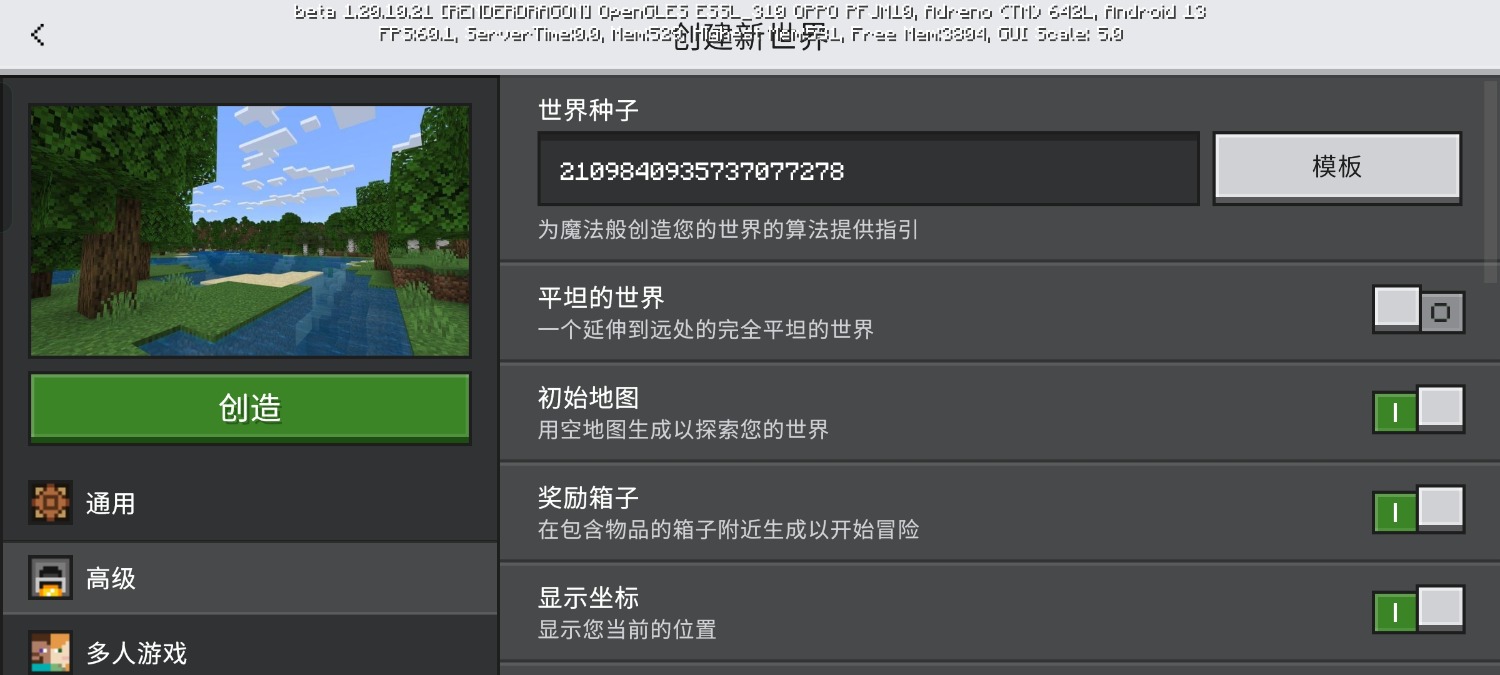This screenshot has width=1500, height=675.
Task: Turn off the 奖励箱子 switch
Action: point(1418,510)
